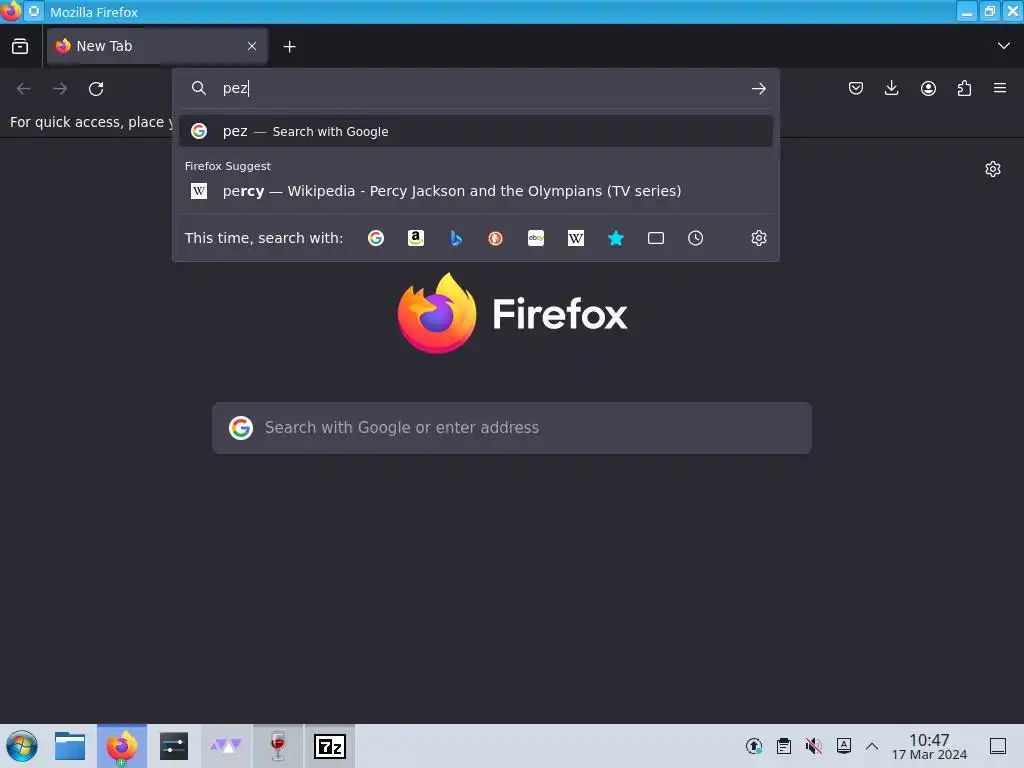1024x768 pixels.
Task: Click the New Tab tab label
Action: click(104, 46)
